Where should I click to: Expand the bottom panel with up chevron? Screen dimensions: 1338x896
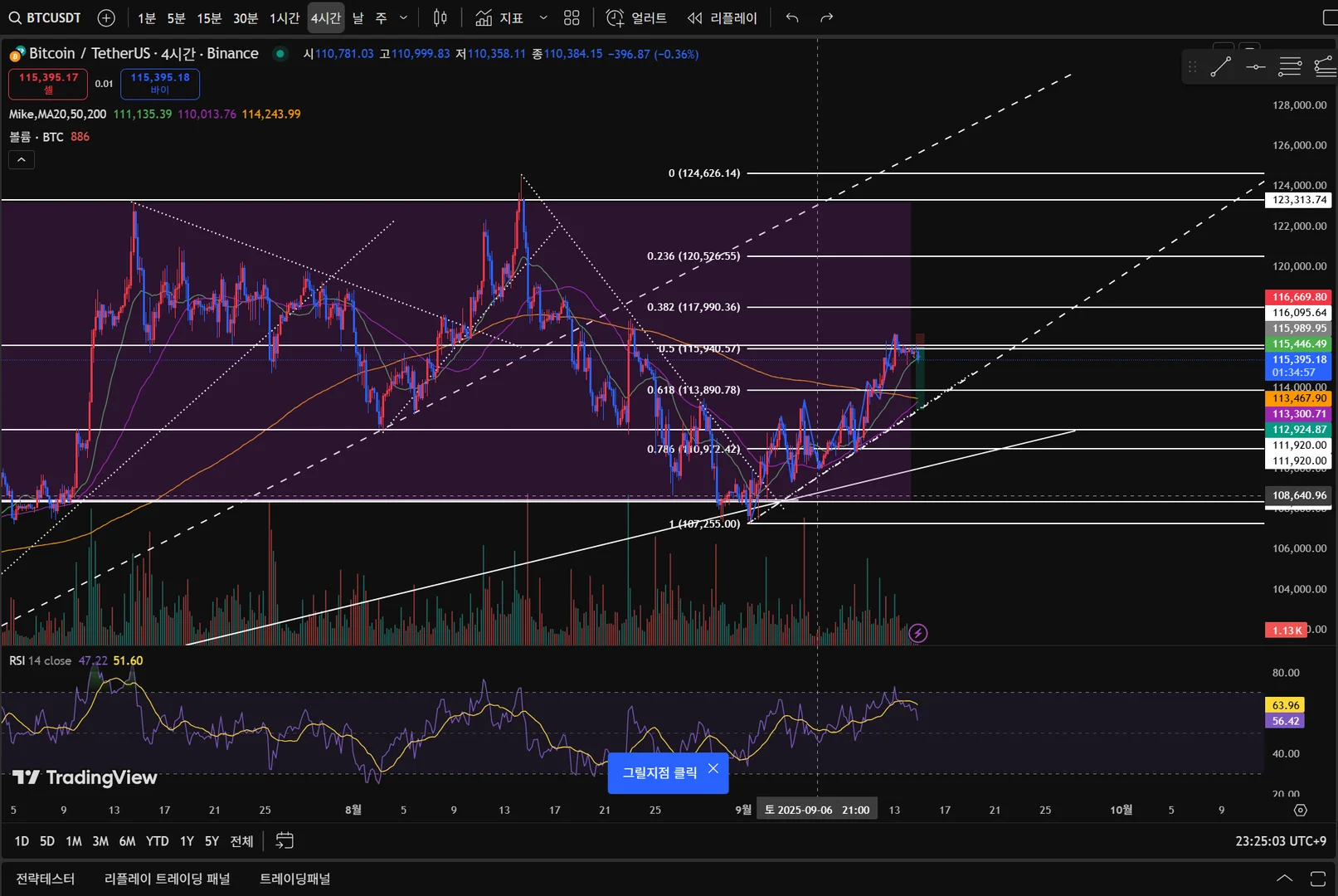coord(1284,878)
